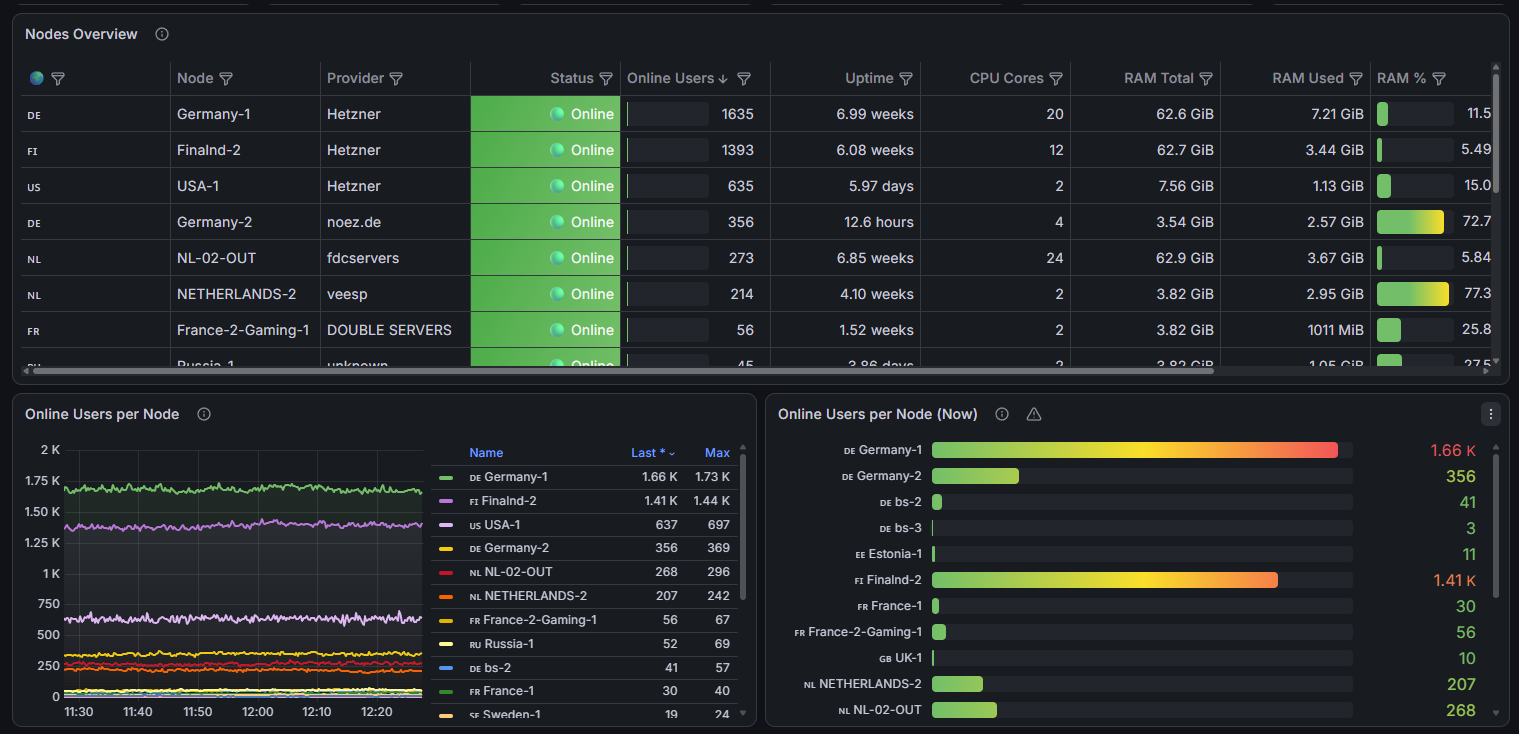Select the 12.6 hours uptime cell
Screen dimensions: 1519x734
click(846, 222)
